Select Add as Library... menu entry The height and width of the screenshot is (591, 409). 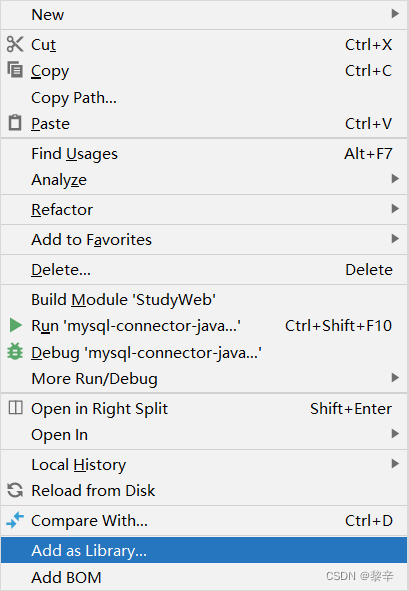tap(204, 550)
